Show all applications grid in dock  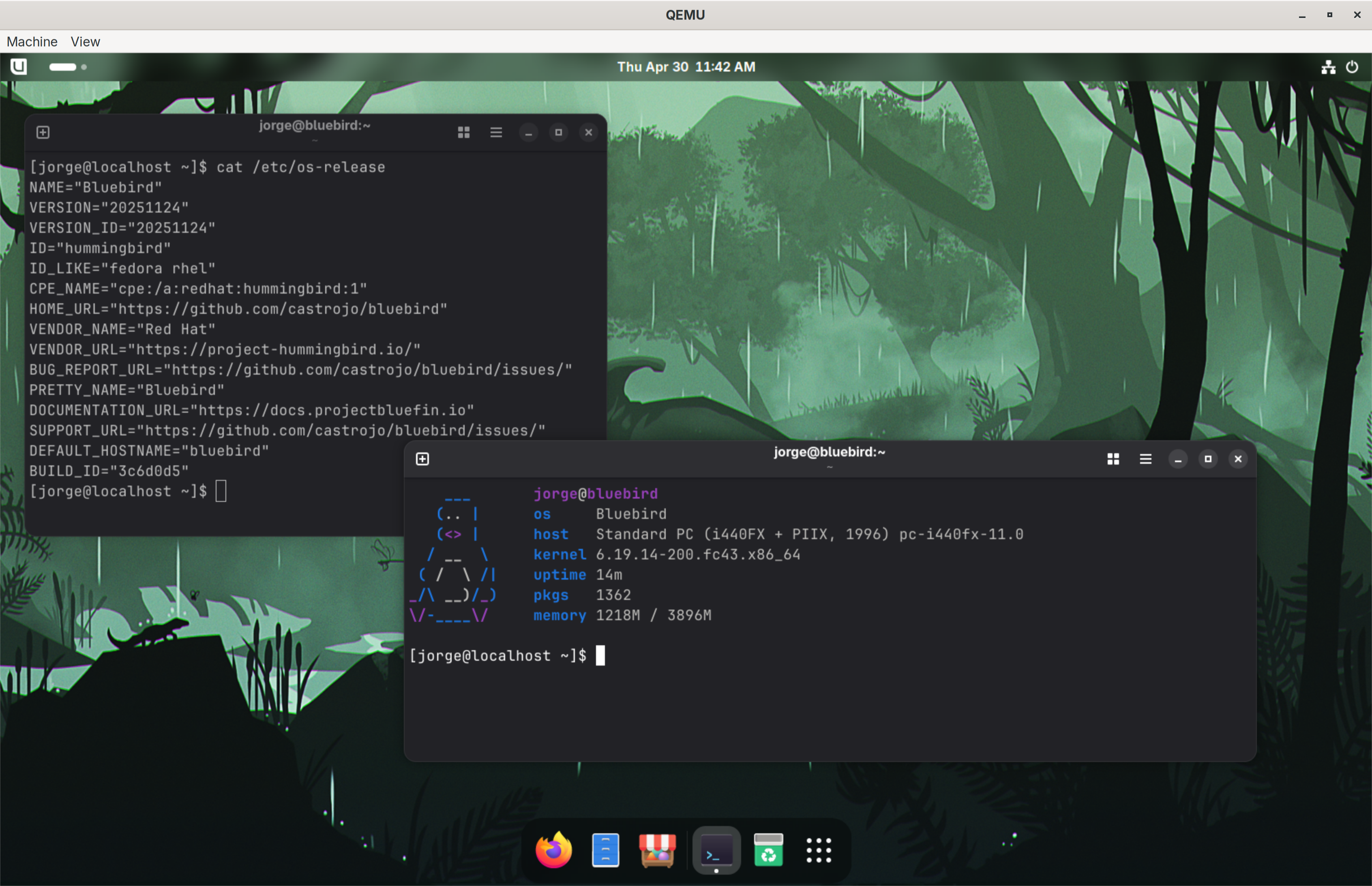click(x=819, y=850)
